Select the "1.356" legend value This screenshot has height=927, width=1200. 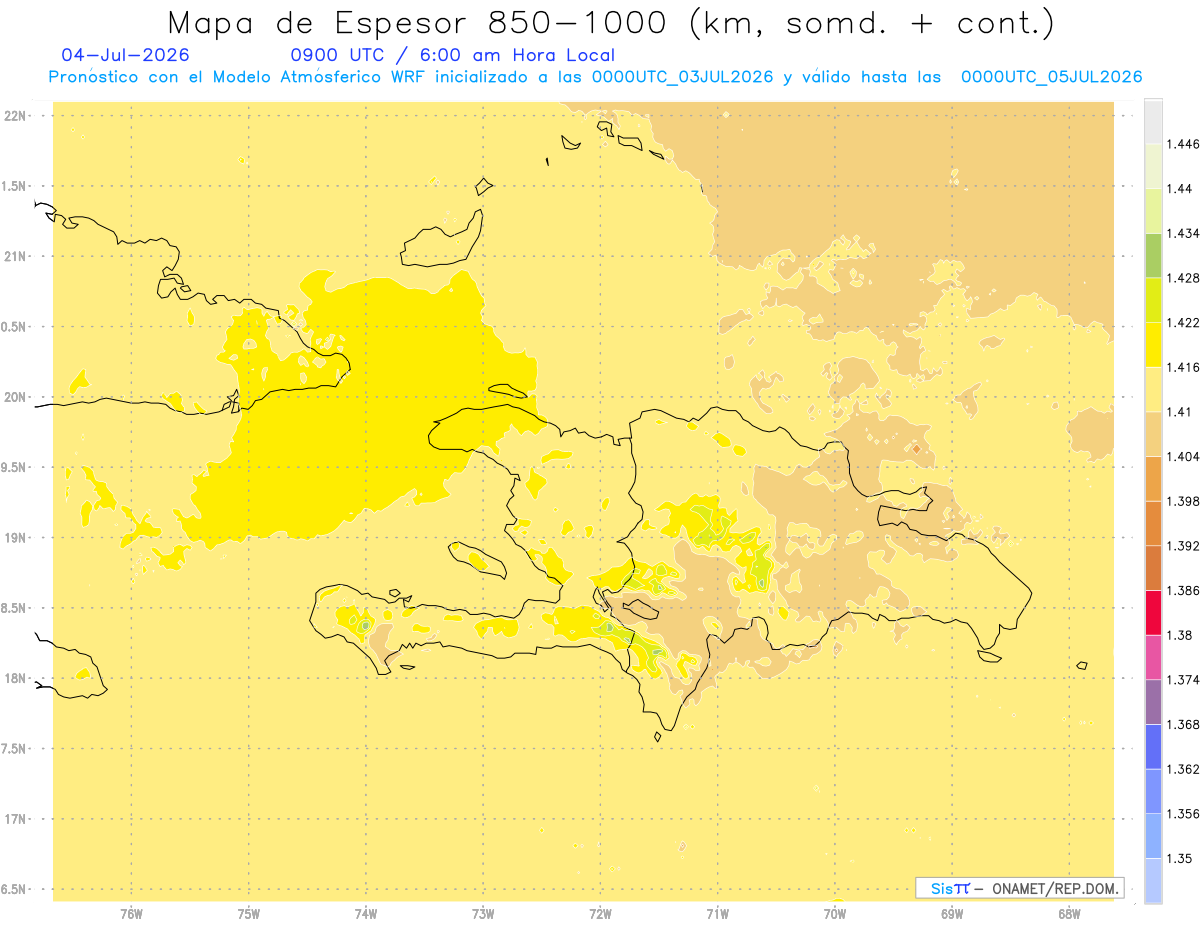pyautogui.click(x=1183, y=814)
